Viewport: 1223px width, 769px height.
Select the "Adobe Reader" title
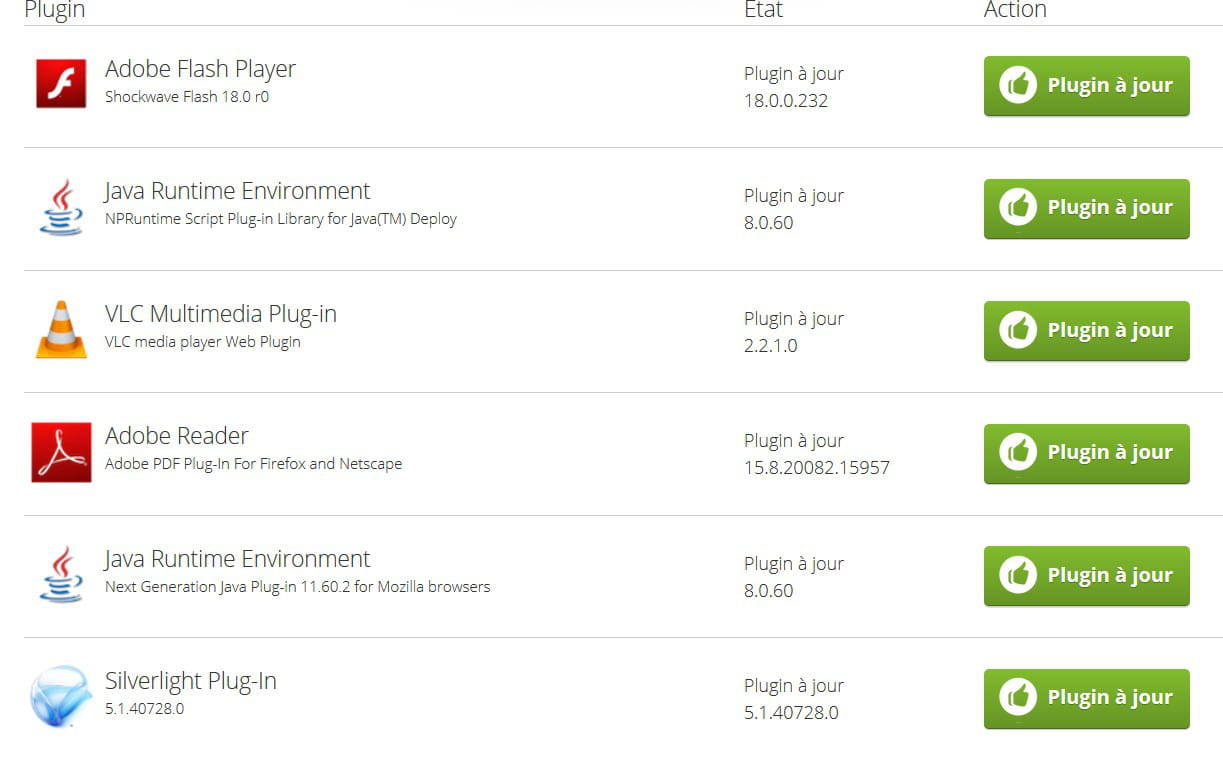177,436
